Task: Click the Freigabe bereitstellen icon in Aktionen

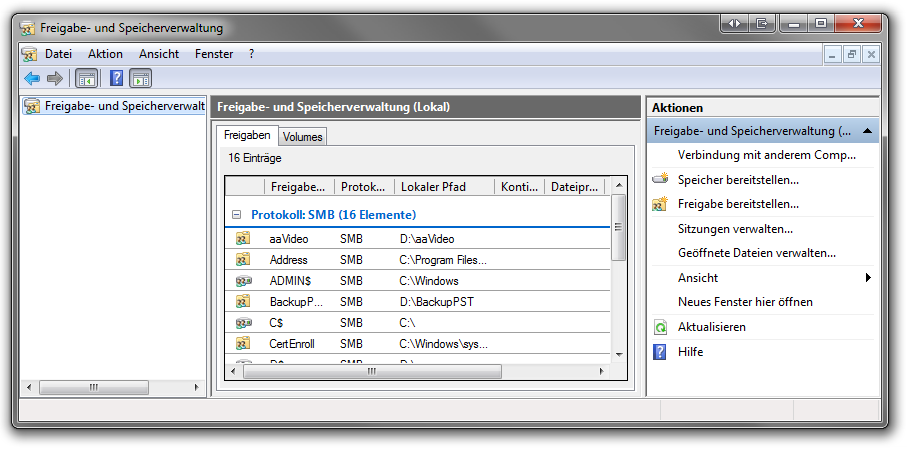Action: pos(660,204)
